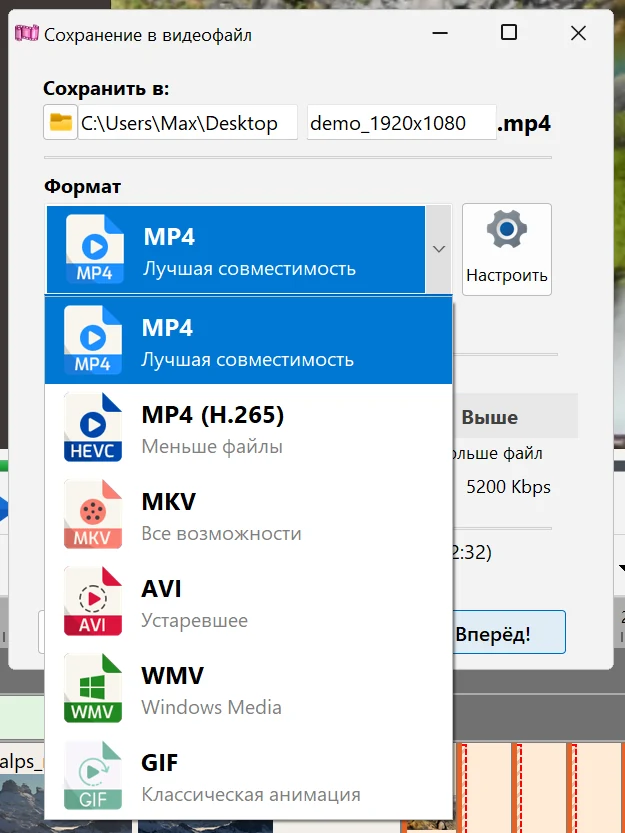Click the 5200 Kbps bitrate value
This screenshot has width=625, height=833.
[509, 487]
